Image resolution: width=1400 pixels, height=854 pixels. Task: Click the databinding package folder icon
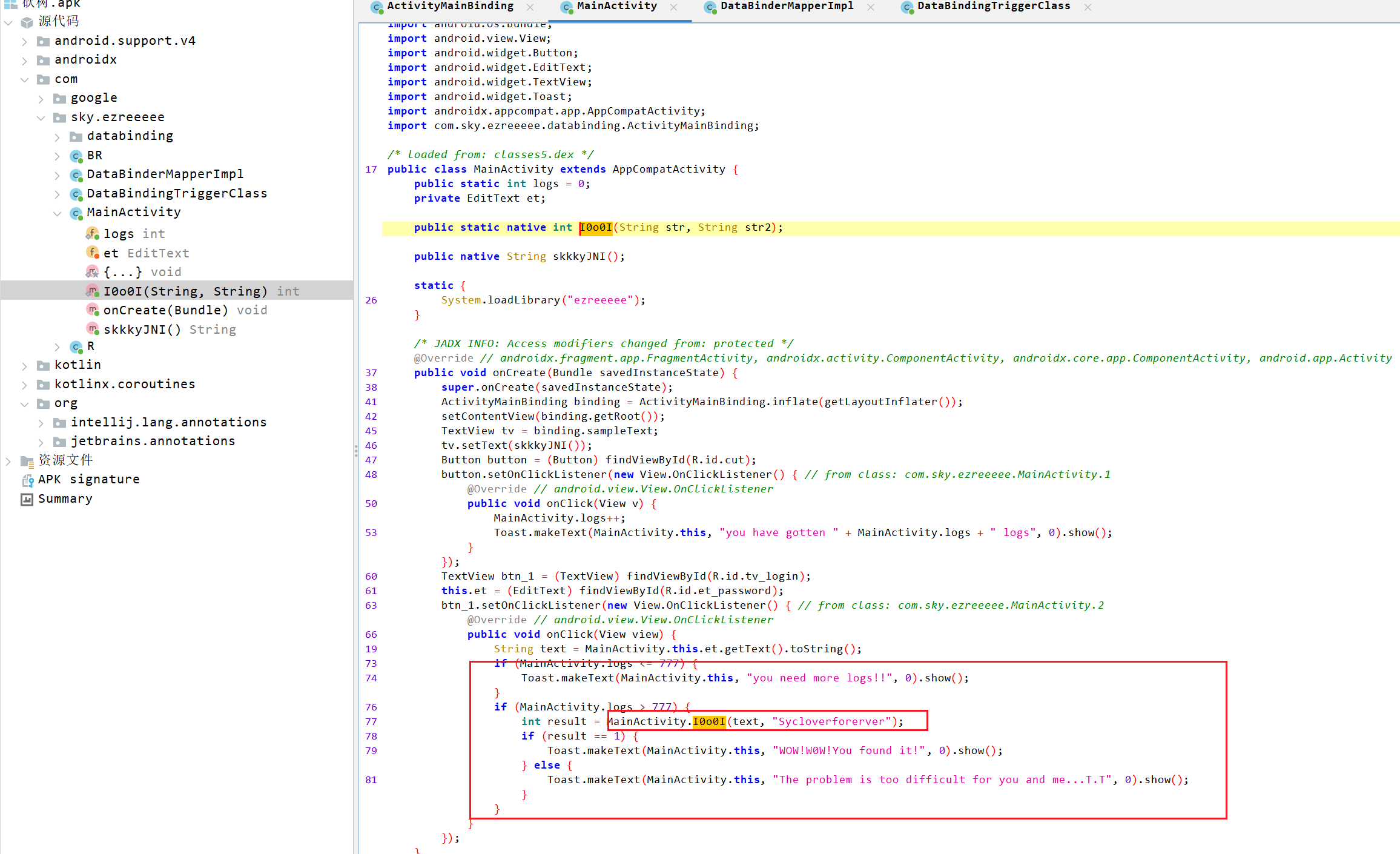[76, 136]
